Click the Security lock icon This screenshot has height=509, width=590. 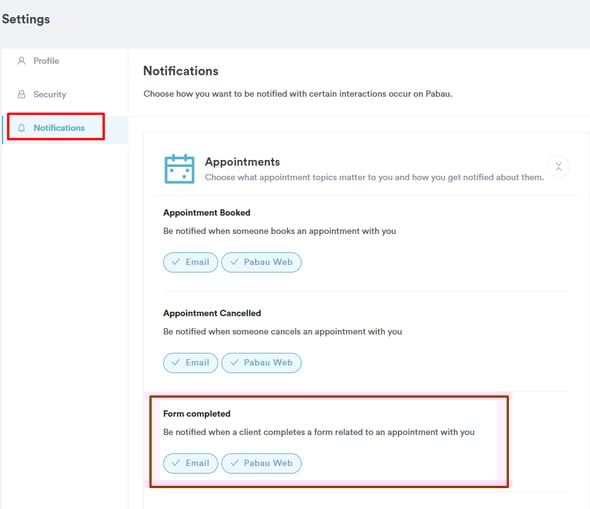pyautogui.click(x=21, y=94)
